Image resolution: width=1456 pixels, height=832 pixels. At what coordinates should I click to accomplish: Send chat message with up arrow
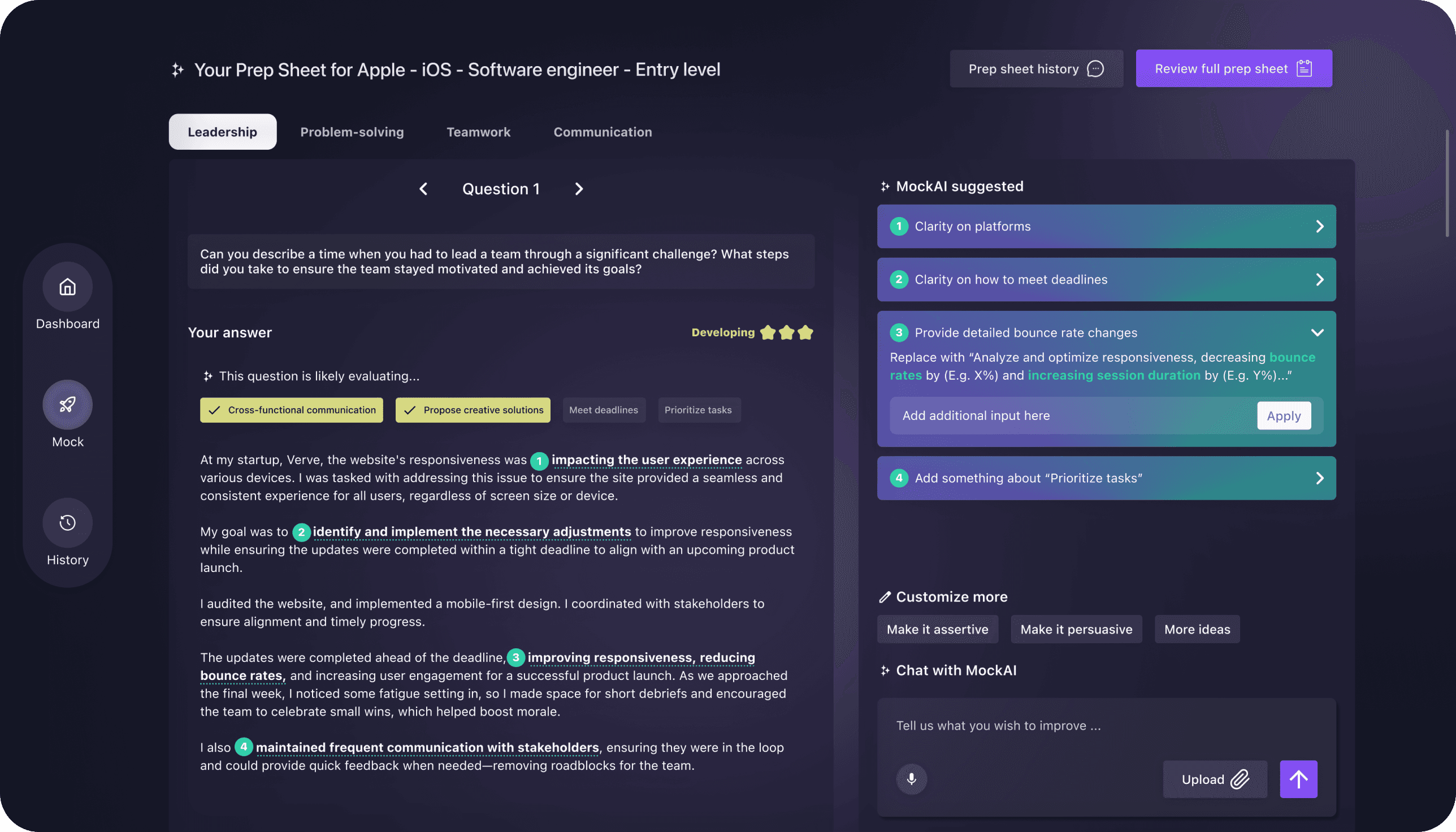pyautogui.click(x=1298, y=779)
